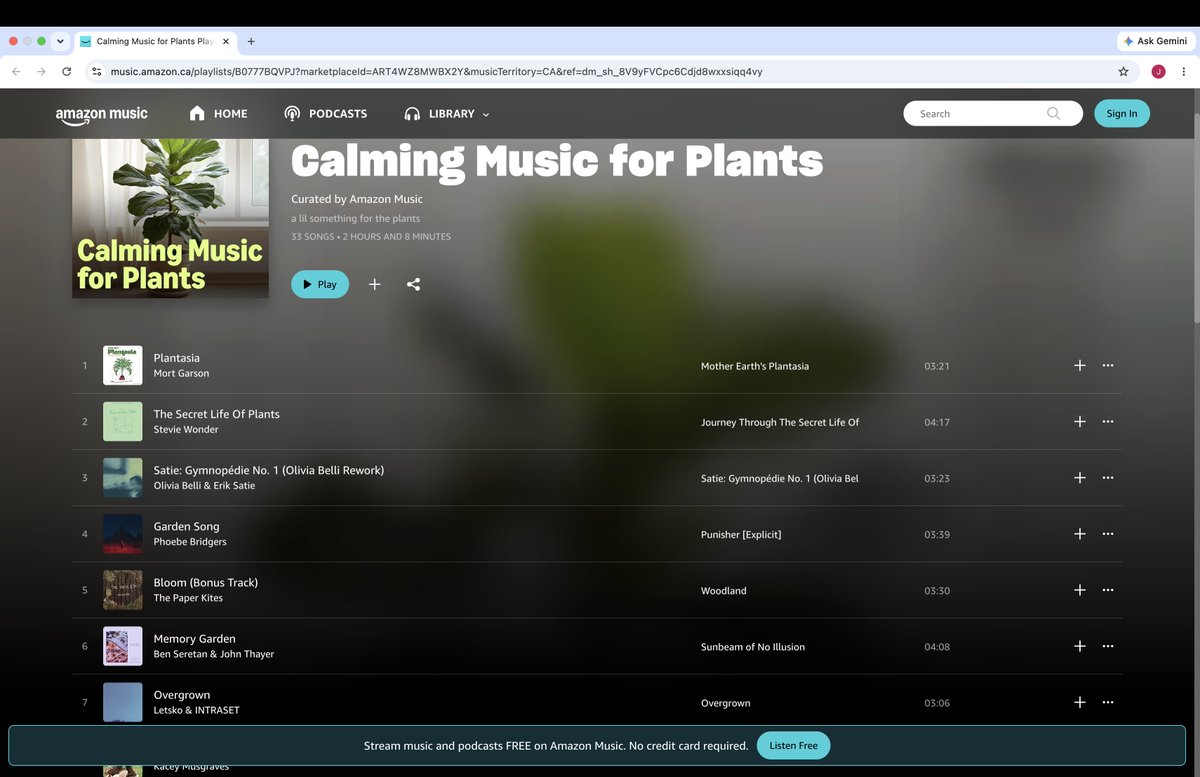Open album Woodland
Image resolution: width=1200 pixels, height=777 pixels.
[724, 590]
